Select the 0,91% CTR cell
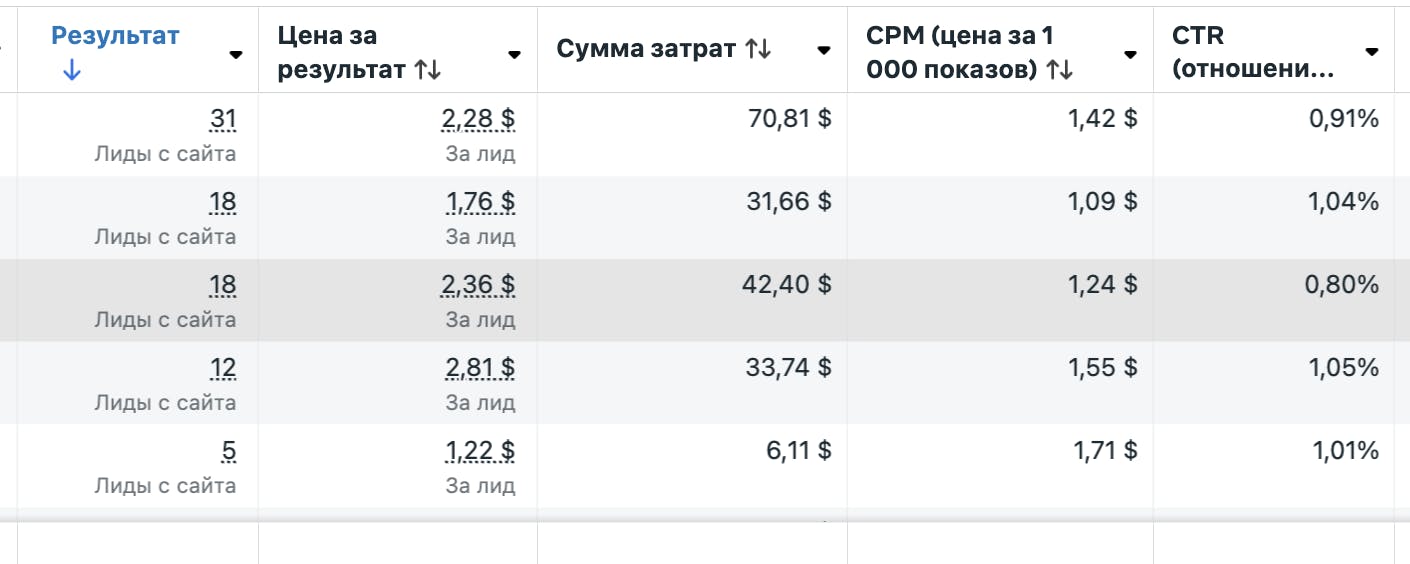Viewport: 1410px width, 564px height. click(1345, 120)
